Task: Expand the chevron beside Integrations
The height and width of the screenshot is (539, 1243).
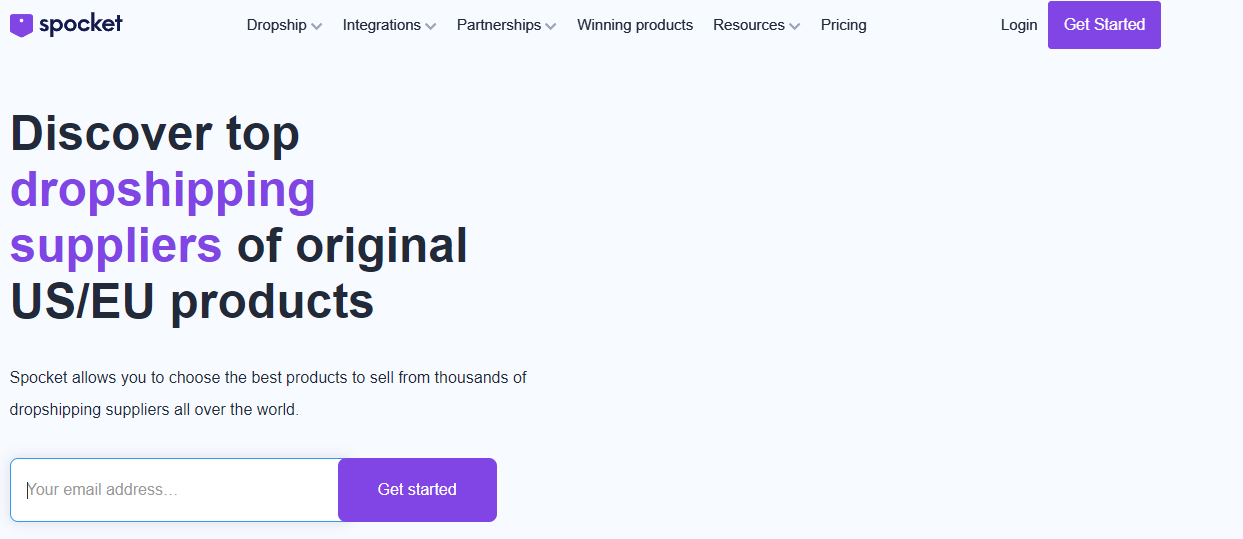Action: (431, 27)
